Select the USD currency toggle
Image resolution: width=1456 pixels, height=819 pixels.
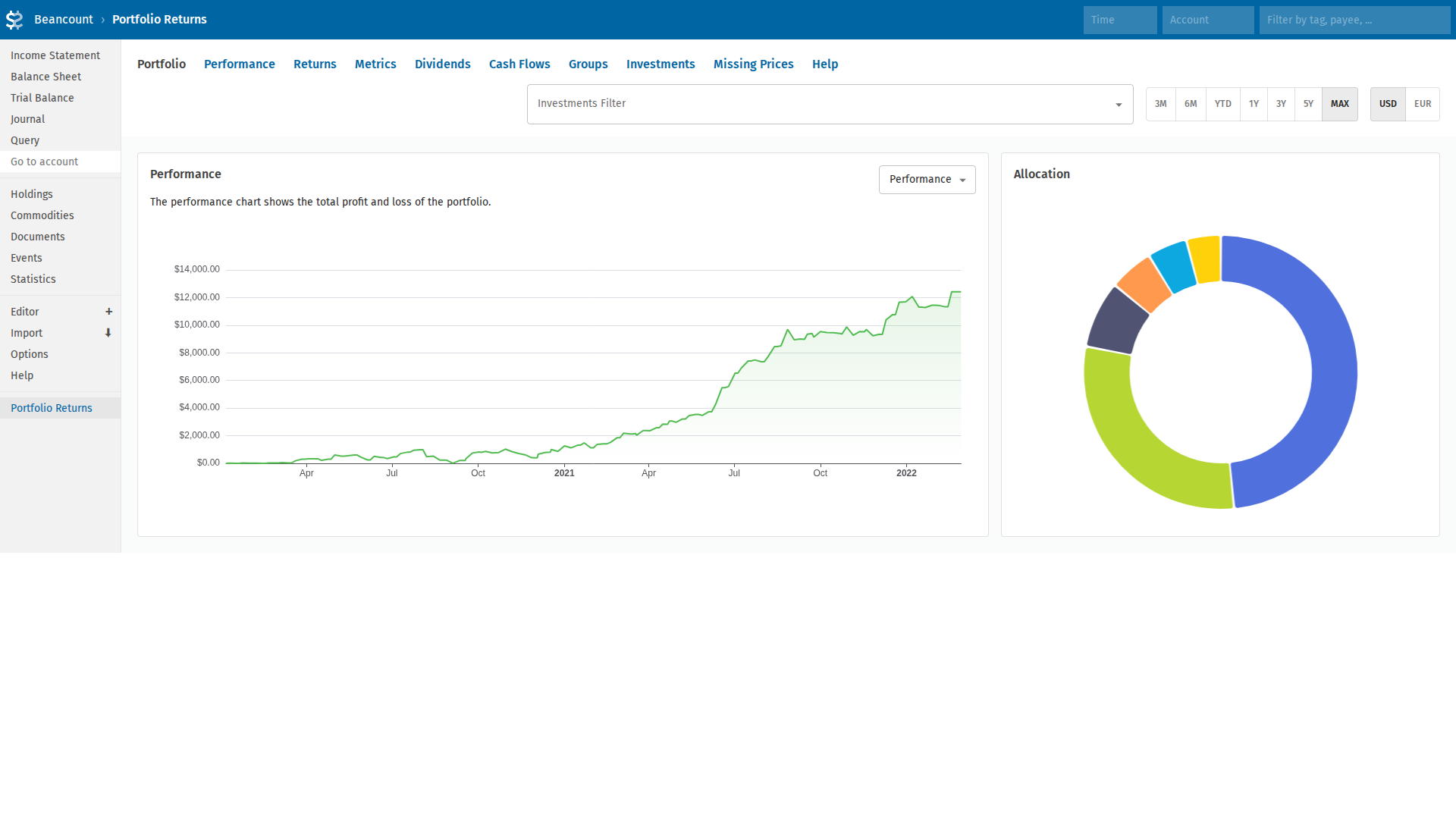(1387, 104)
